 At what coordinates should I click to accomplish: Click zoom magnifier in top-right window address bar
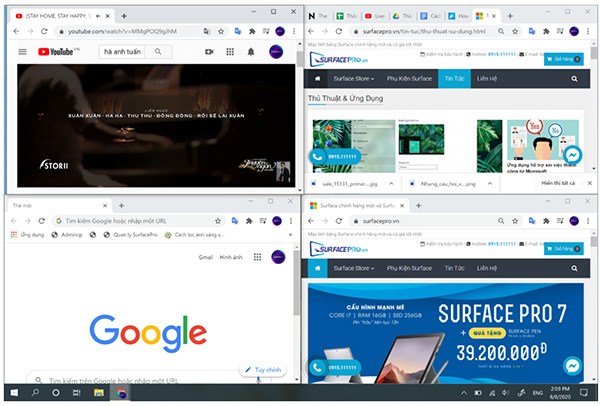pyautogui.click(x=501, y=31)
